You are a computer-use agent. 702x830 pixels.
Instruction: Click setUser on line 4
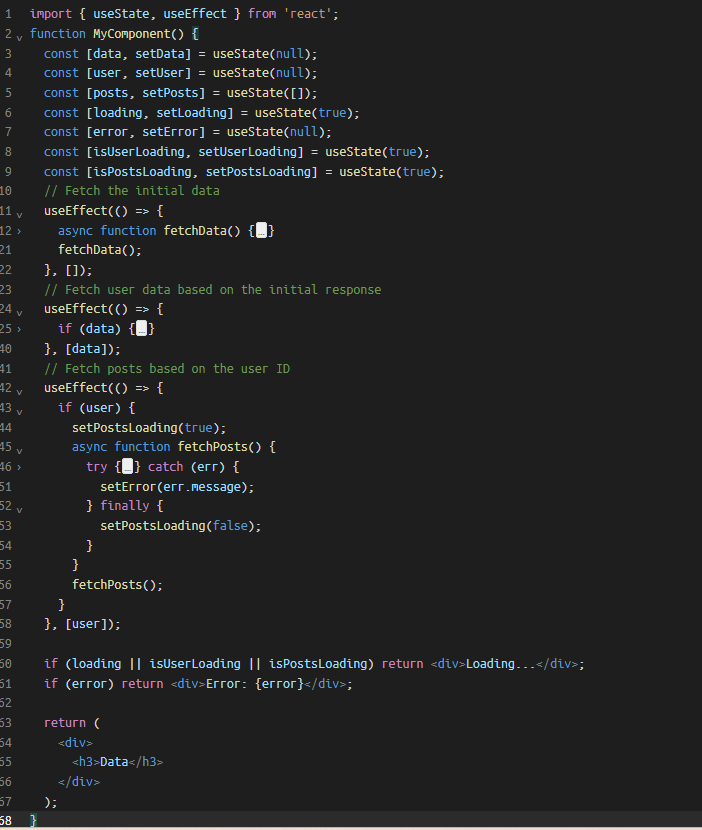pyautogui.click(x=159, y=73)
